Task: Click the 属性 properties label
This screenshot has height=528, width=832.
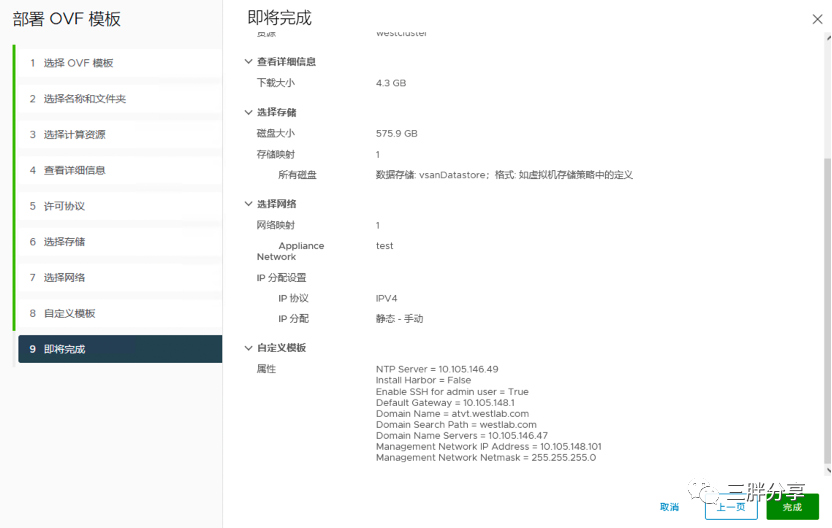Action: (266, 369)
